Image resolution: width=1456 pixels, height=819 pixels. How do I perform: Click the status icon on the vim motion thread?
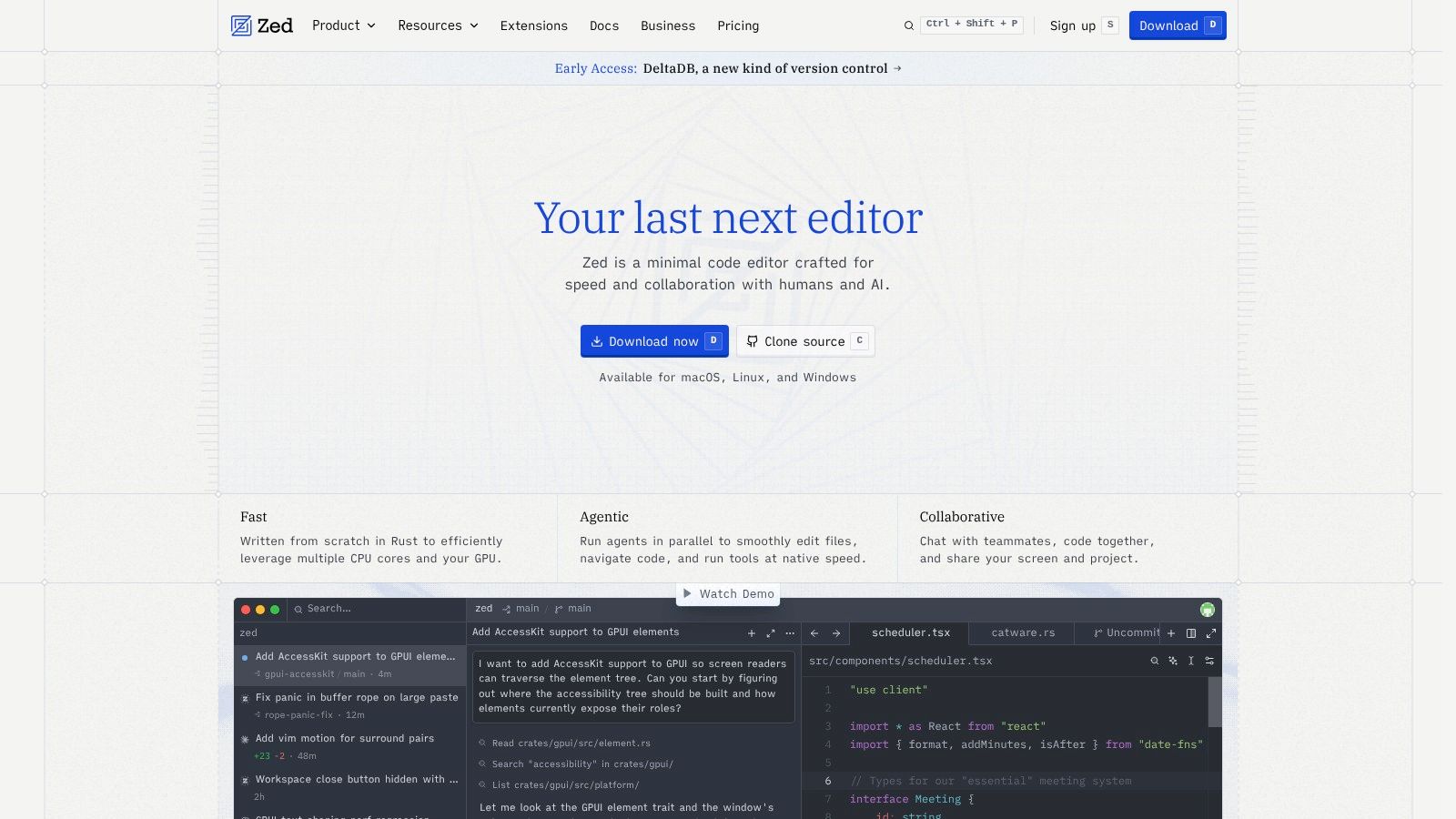pyautogui.click(x=245, y=739)
